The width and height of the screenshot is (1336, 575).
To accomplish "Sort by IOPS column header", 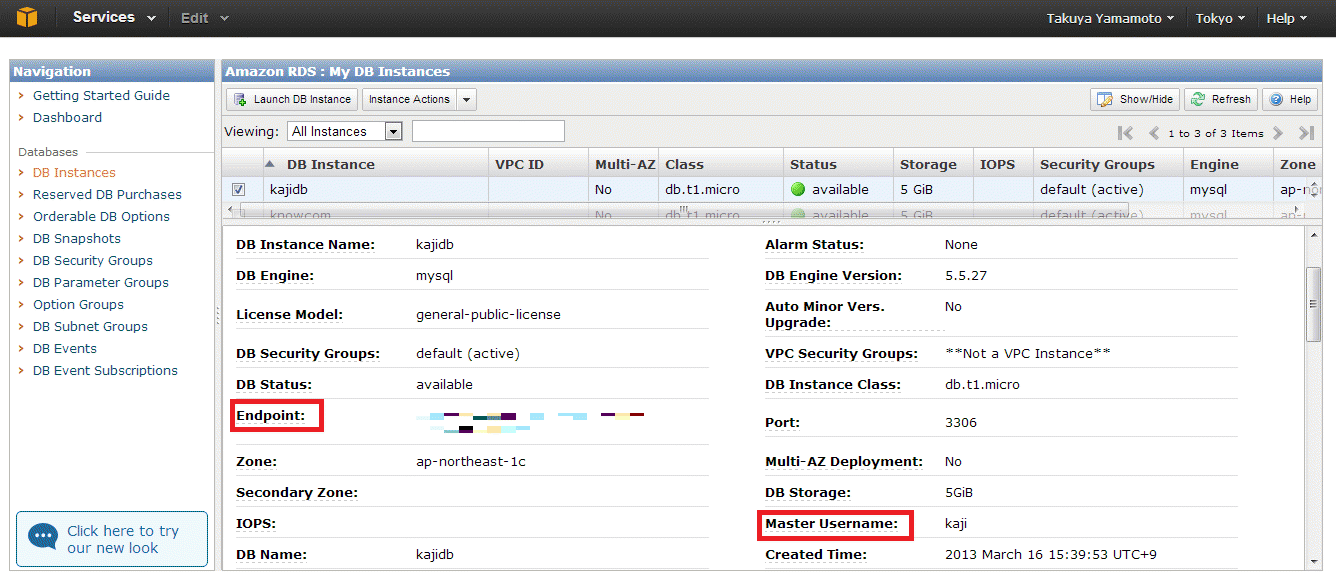I will [1002, 164].
